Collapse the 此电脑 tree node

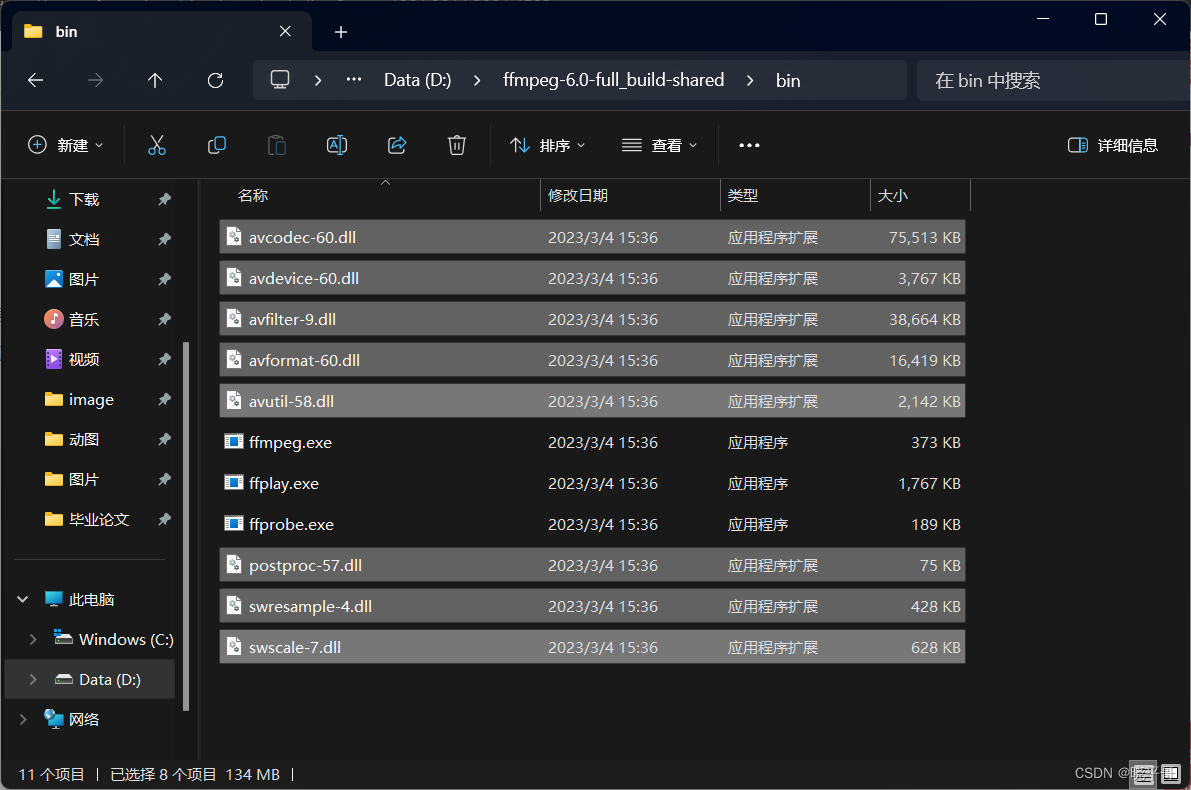(x=23, y=599)
